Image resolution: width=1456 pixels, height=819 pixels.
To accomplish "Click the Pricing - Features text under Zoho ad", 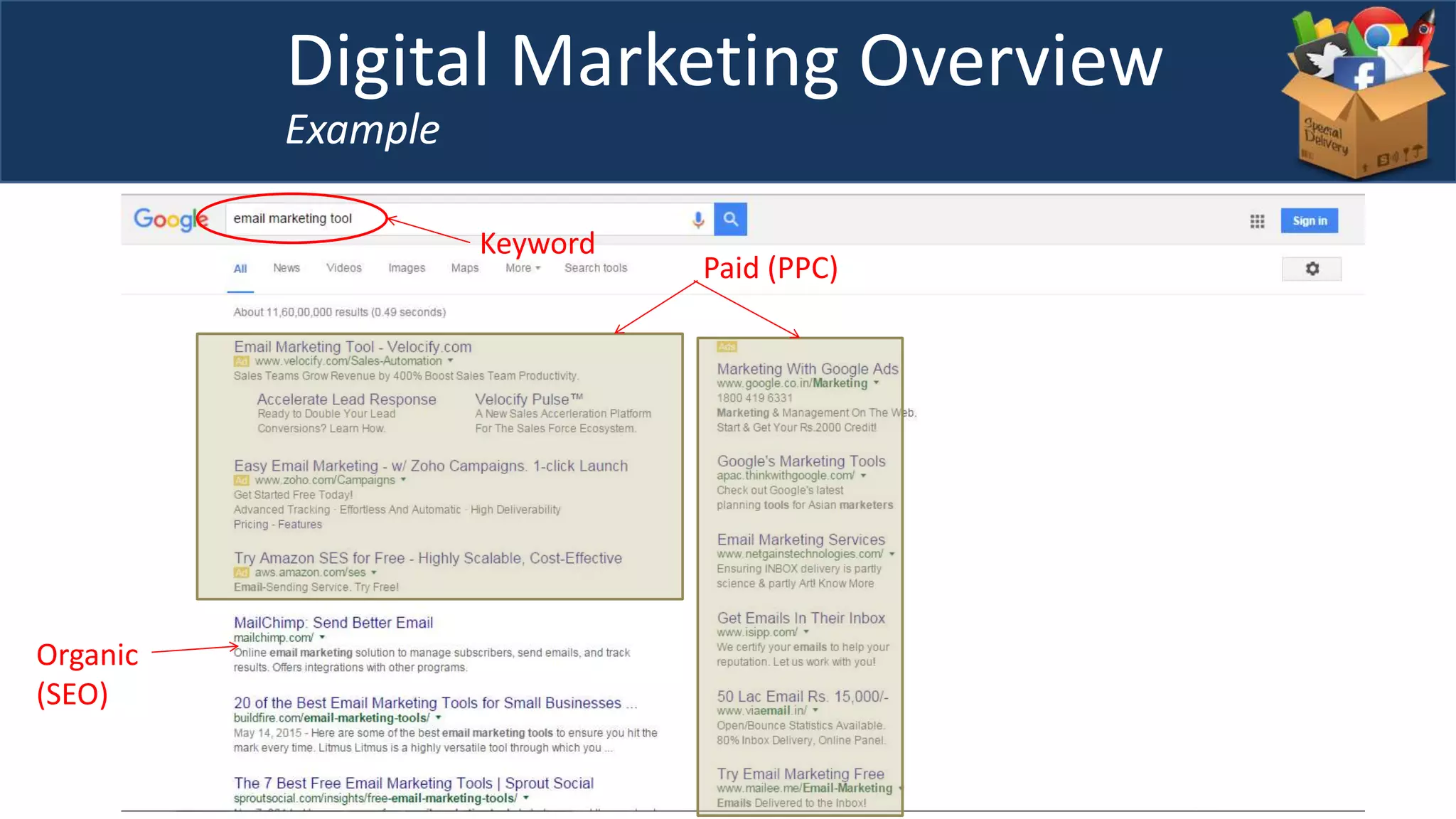I will click(278, 525).
